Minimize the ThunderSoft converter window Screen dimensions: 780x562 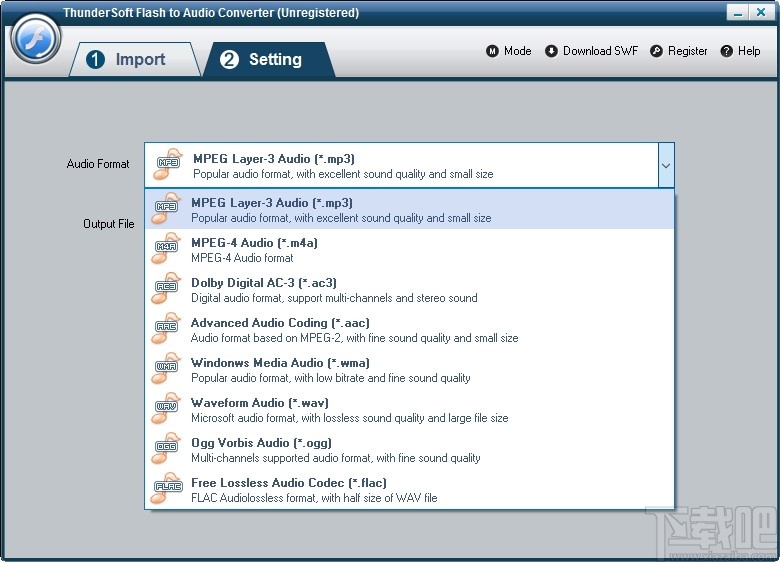click(738, 12)
